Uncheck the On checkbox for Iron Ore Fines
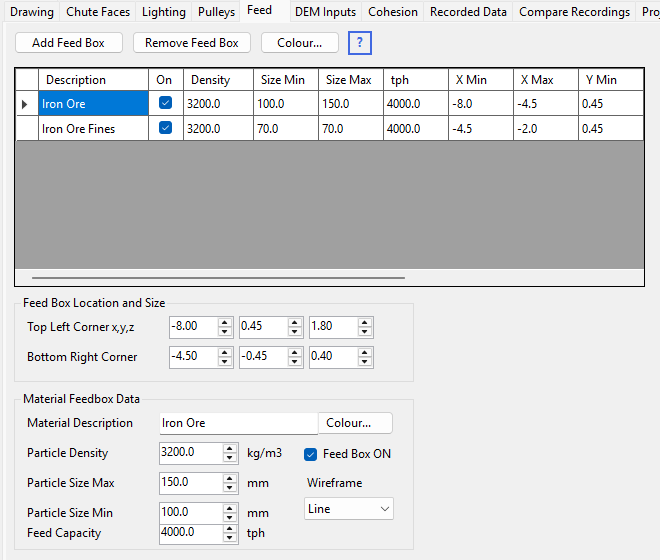Image resolution: width=660 pixels, height=560 pixels. pos(165,128)
